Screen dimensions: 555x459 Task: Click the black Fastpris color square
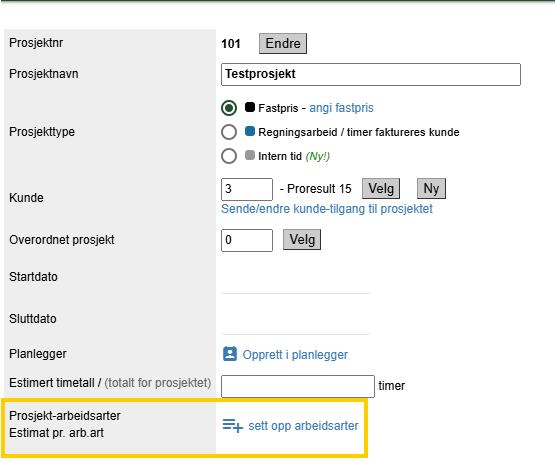click(250, 107)
